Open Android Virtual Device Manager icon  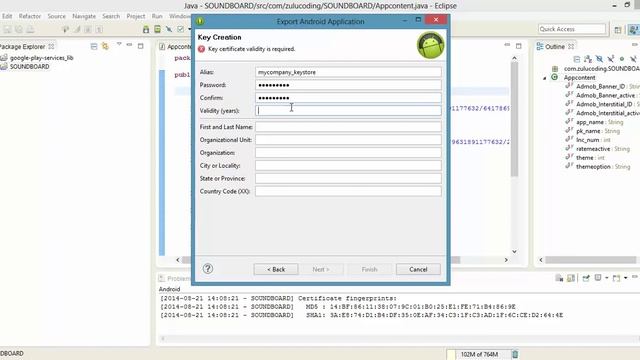(157, 29)
